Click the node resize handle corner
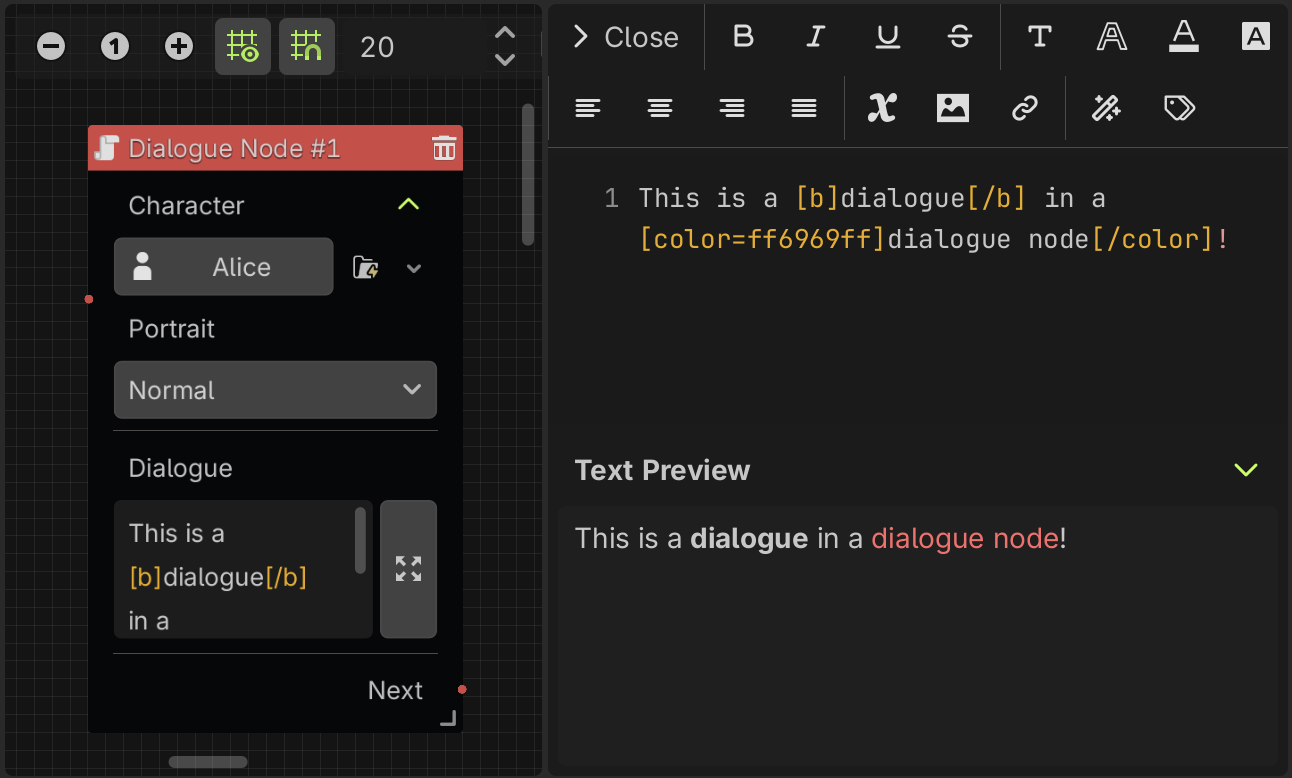Screen dimensions: 1292x778 [449, 718]
